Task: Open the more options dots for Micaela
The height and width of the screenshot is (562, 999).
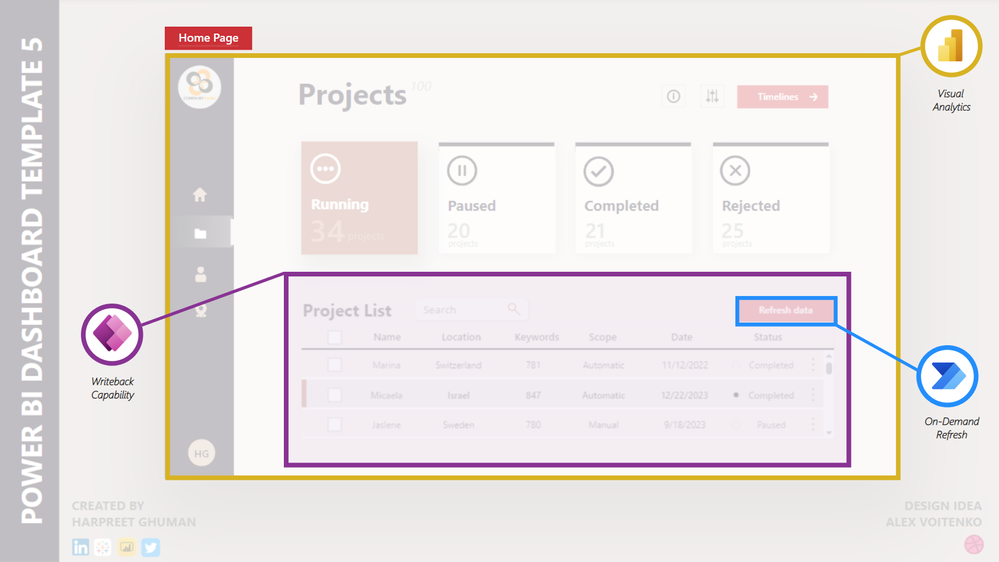Action: (x=813, y=395)
